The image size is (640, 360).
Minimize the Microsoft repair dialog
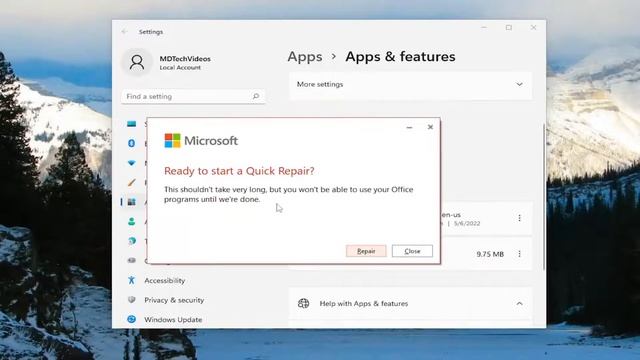point(409,127)
